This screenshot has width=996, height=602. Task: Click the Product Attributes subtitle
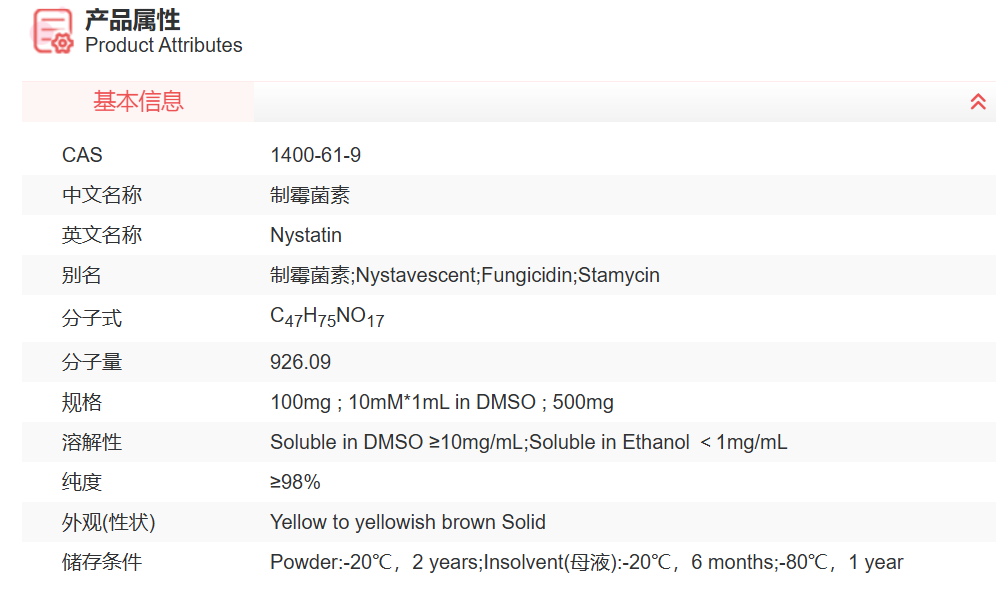(x=164, y=45)
